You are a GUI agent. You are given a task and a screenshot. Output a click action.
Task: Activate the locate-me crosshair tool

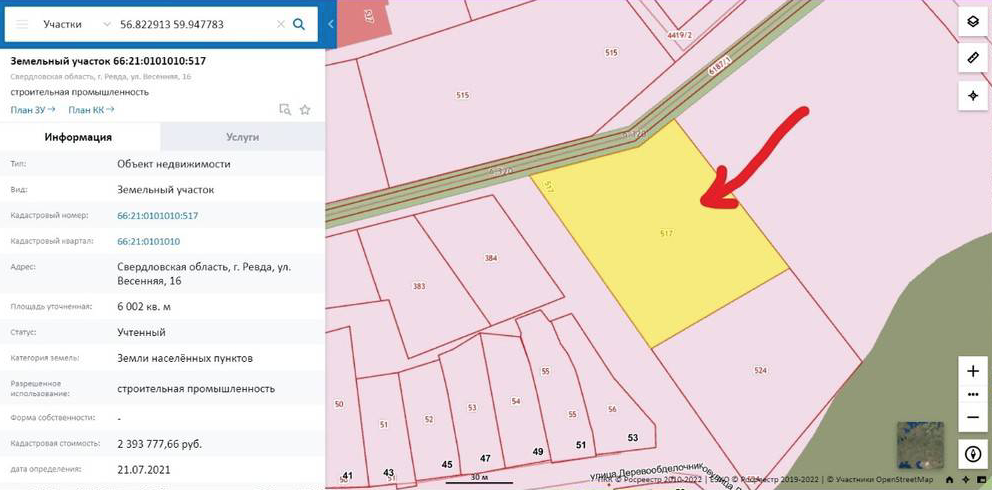click(x=973, y=95)
